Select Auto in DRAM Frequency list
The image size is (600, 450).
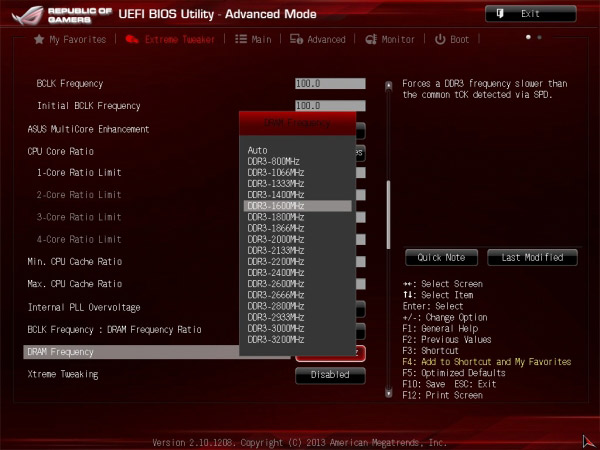[297, 150]
